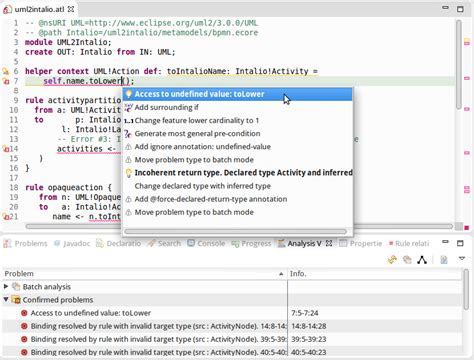The height and width of the screenshot is (360, 474).
Task: Open the Problems view tab
Action: (25, 243)
